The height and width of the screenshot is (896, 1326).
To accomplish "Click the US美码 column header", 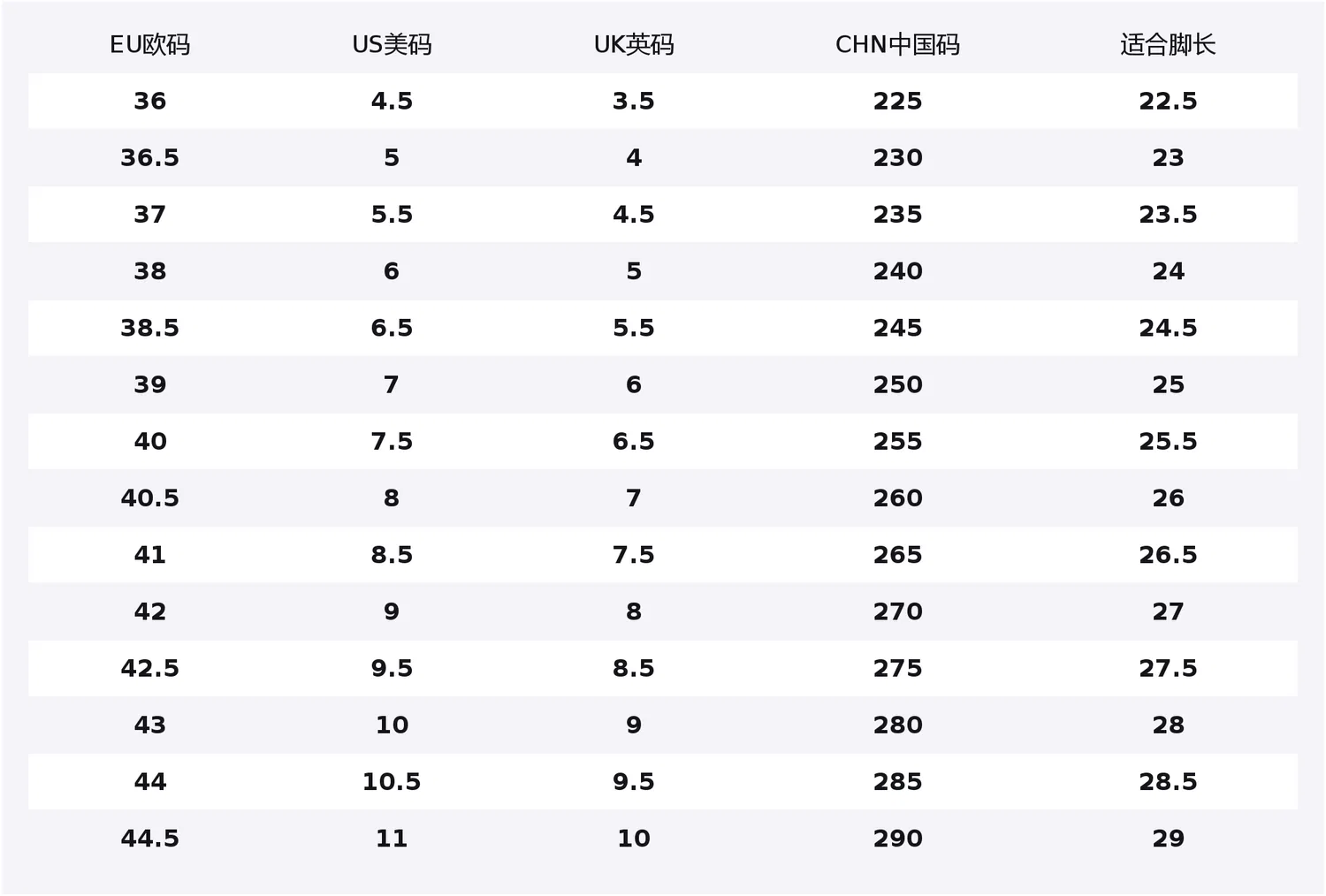I will (x=392, y=45).
